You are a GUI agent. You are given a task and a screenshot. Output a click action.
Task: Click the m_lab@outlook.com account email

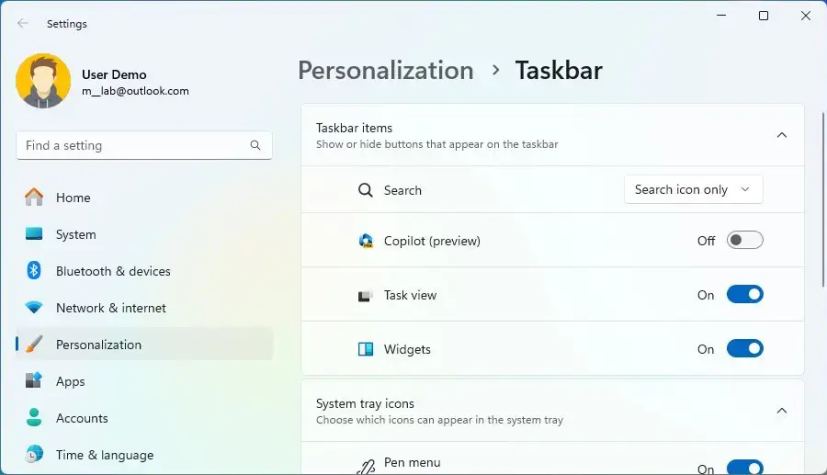136,91
